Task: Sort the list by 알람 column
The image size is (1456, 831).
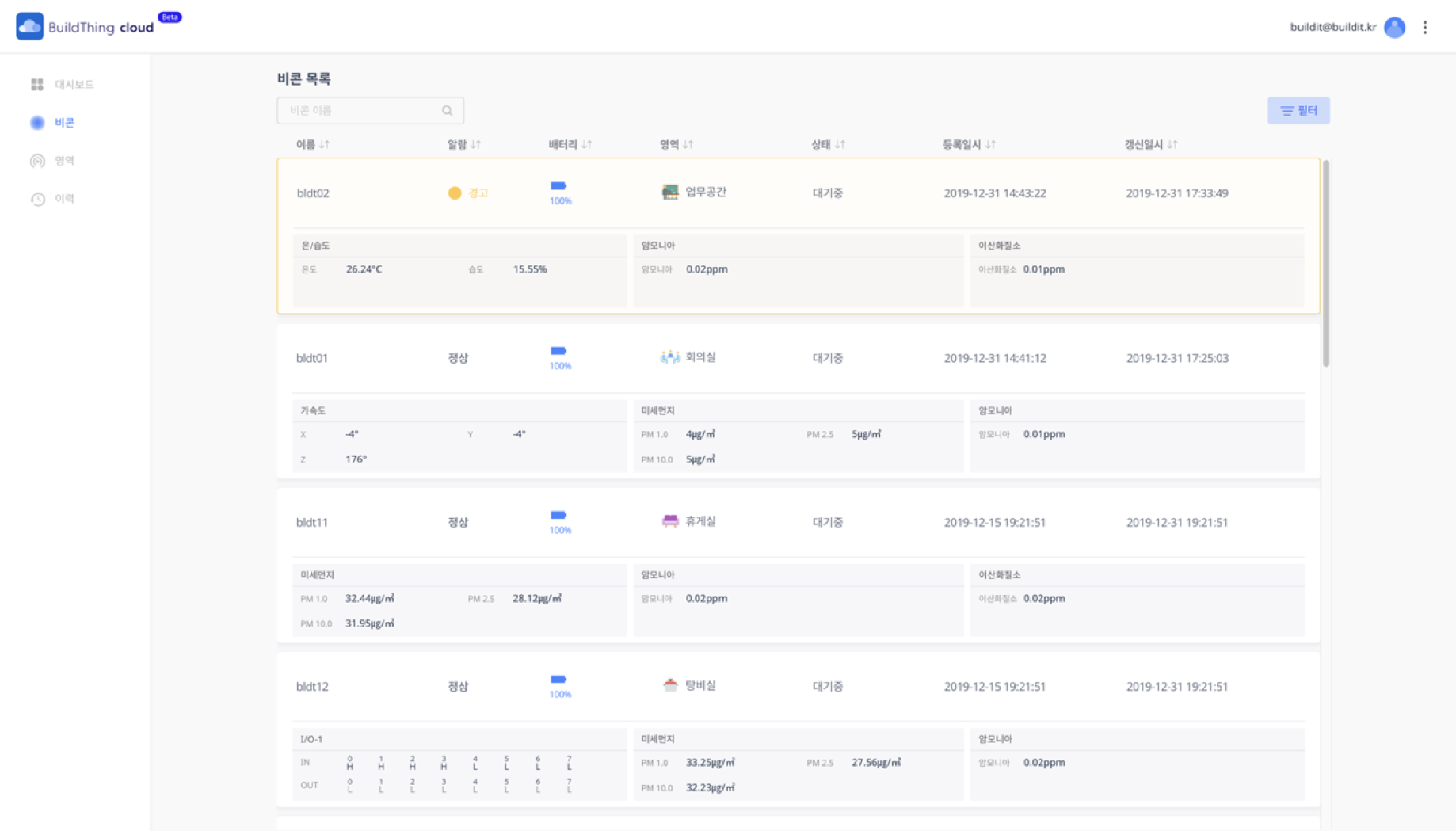Action: tap(464, 144)
